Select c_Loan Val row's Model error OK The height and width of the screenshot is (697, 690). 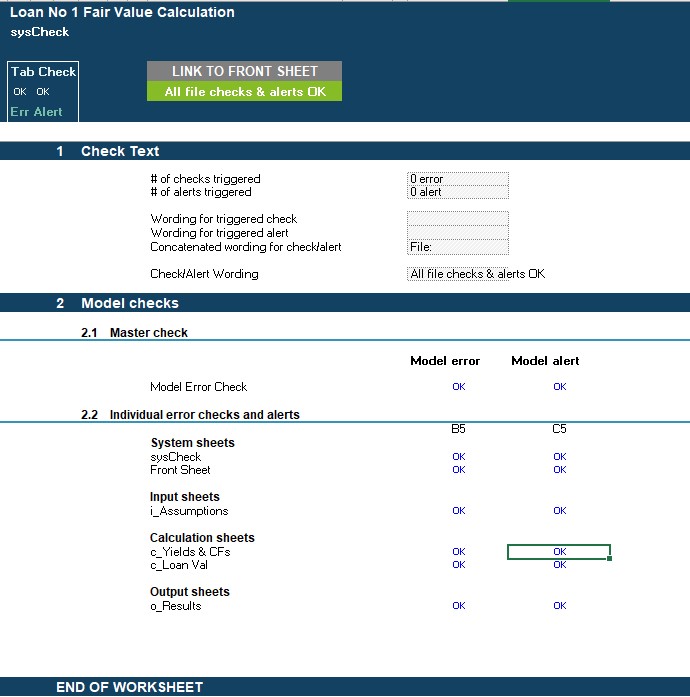(x=459, y=565)
